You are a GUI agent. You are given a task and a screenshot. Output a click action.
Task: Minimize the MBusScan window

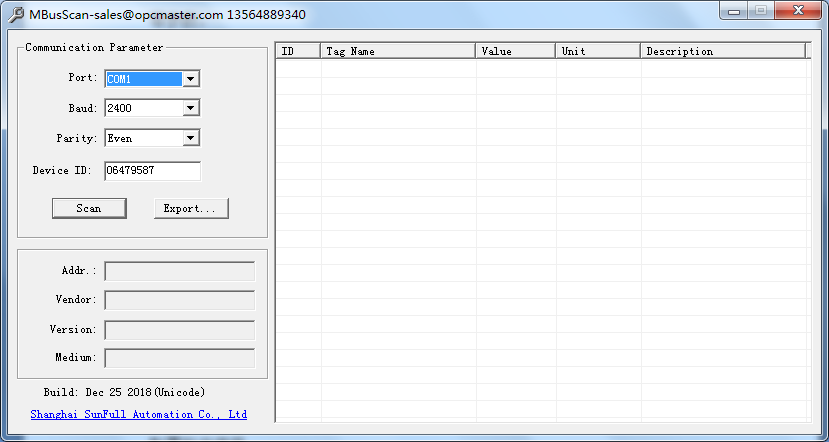(x=734, y=11)
